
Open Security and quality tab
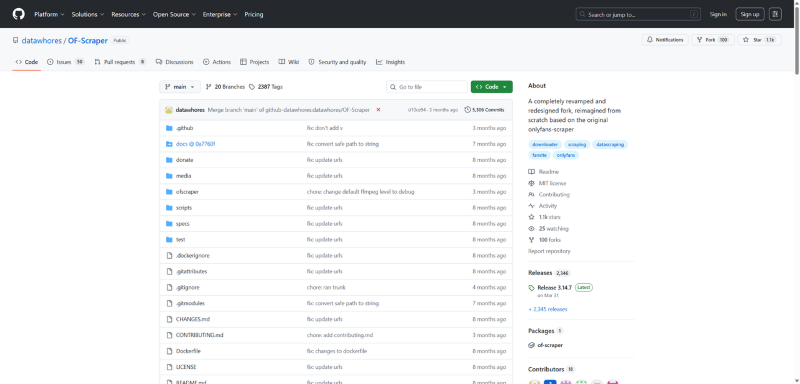337,62
